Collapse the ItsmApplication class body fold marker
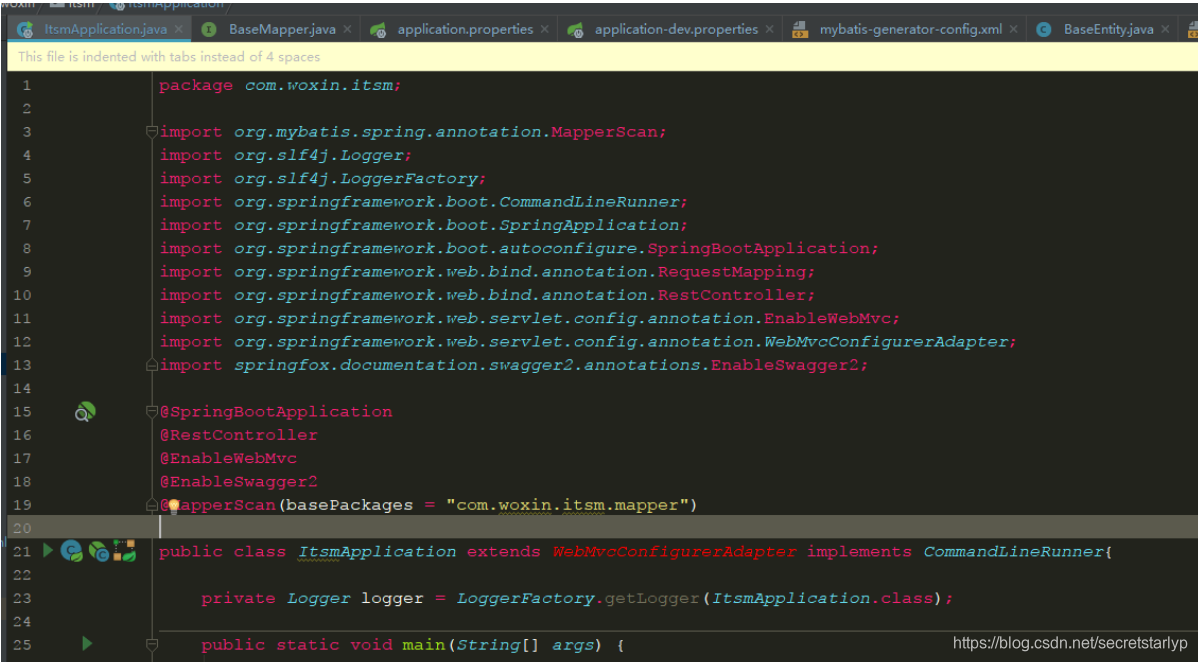The width and height of the screenshot is (1198, 662). pyautogui.click(x=151, y=550)
